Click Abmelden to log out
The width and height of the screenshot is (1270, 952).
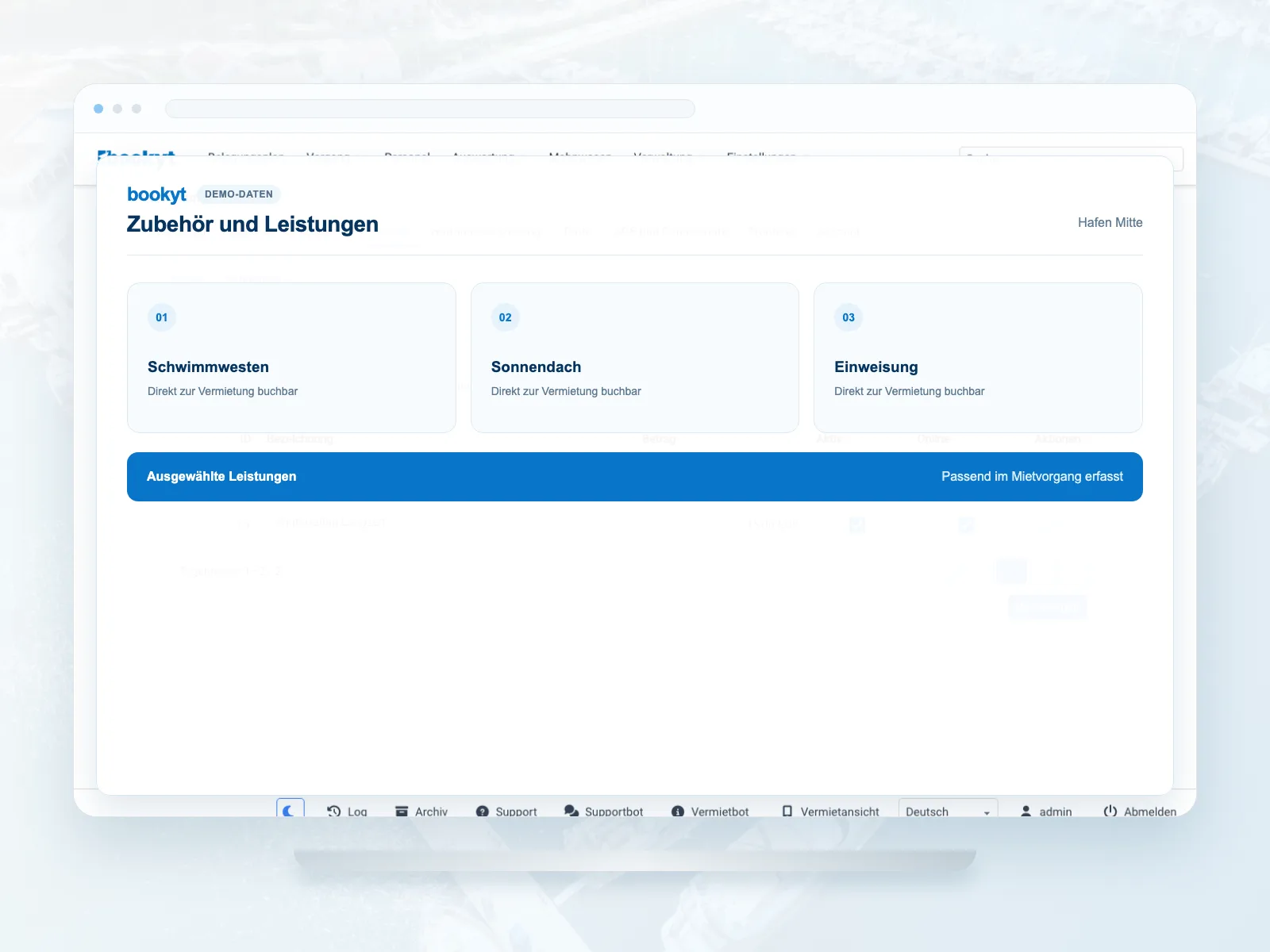[x=1140, y=811]
